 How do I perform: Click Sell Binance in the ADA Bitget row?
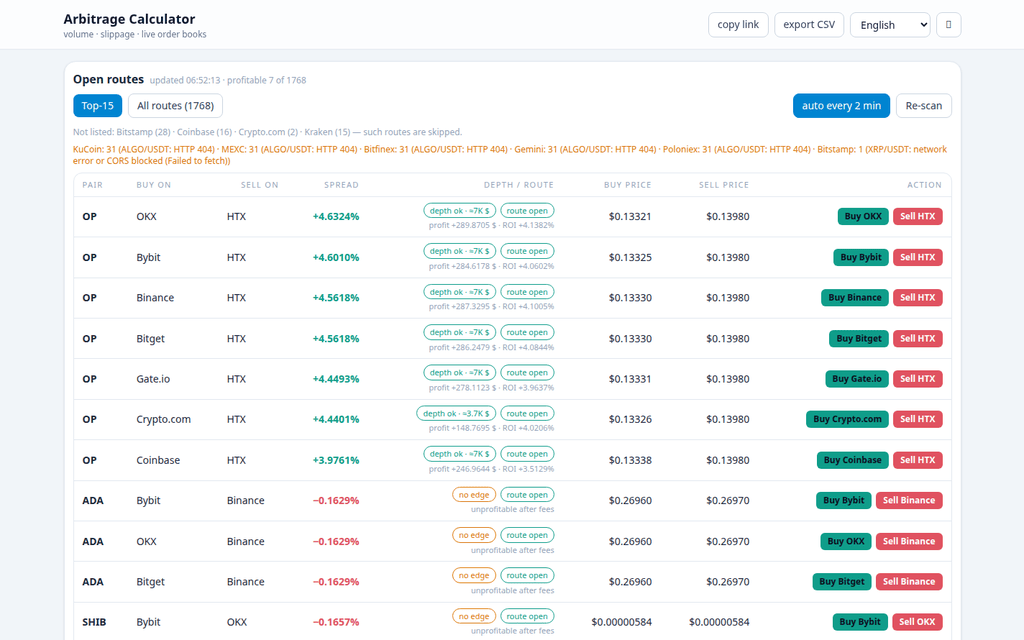(x=909, y=582)
